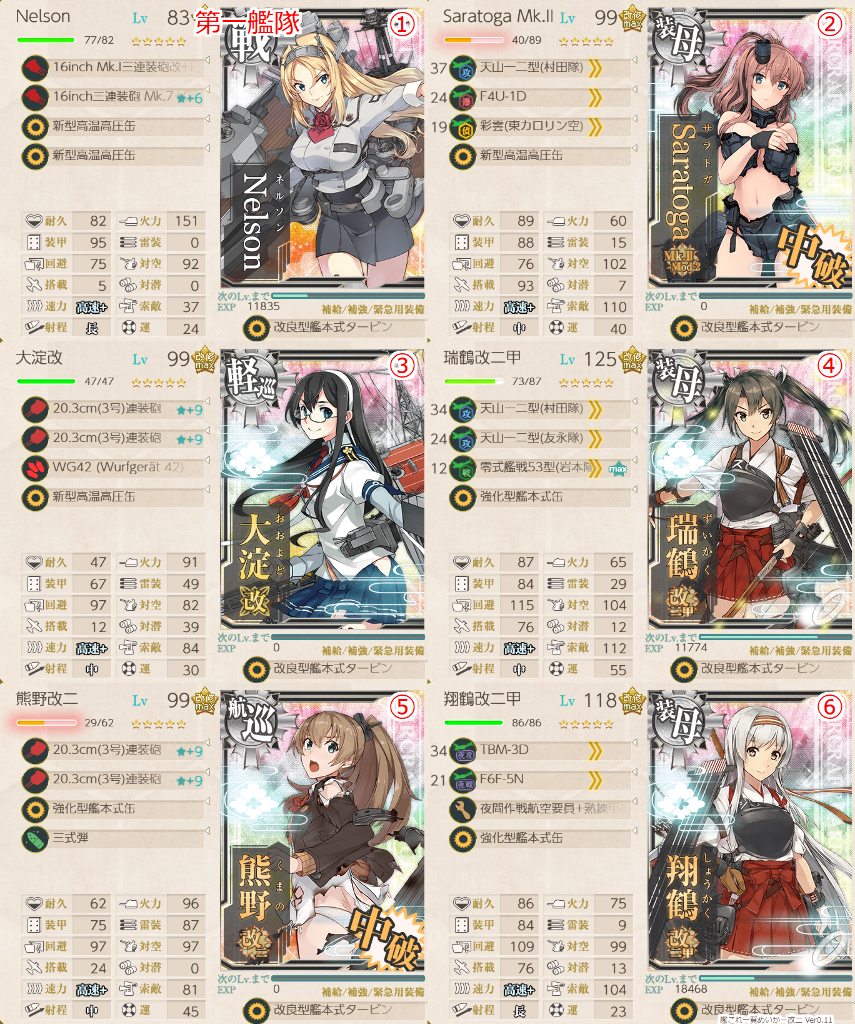Click the F6F-5N night fighter icon
The height and width of the screenshot is (1024, 855).
(462, 780)
